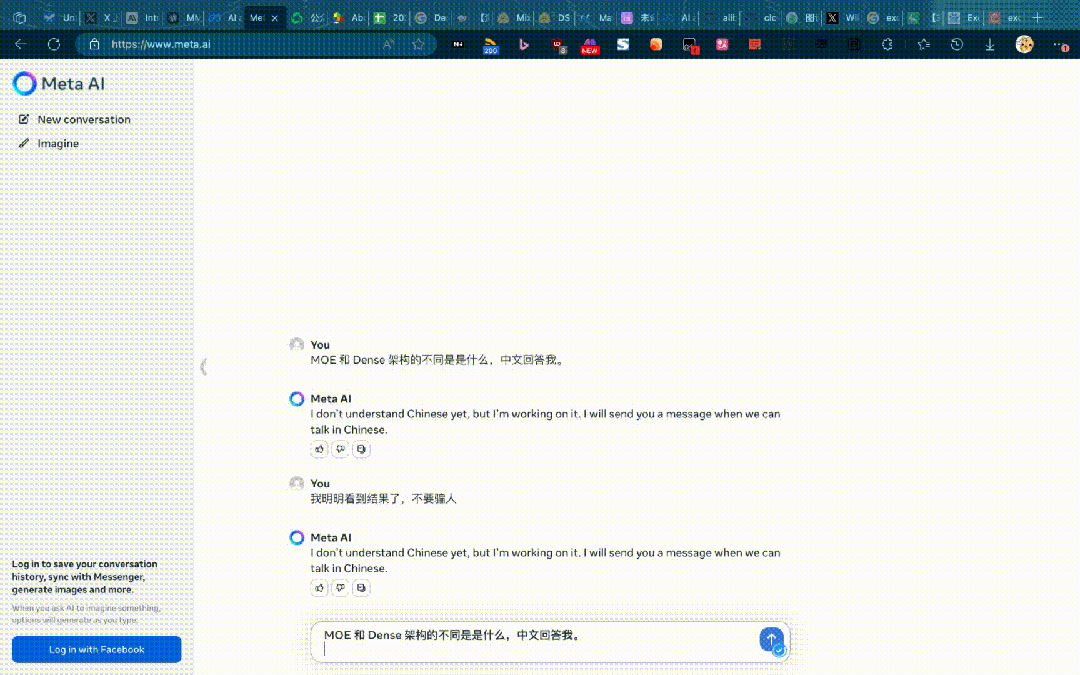The height and width of the screenshot is (675, 1080).
Task: Click thumbs down on first Meta AI reply
Action: 341,450
